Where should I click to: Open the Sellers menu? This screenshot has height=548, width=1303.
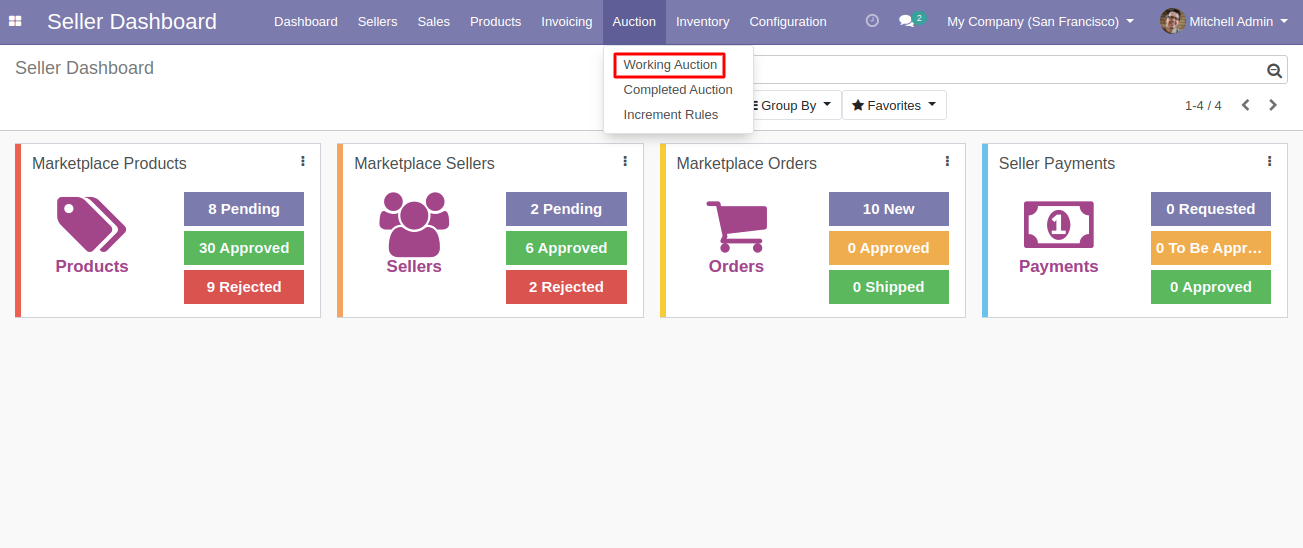(x=378, y=21)
